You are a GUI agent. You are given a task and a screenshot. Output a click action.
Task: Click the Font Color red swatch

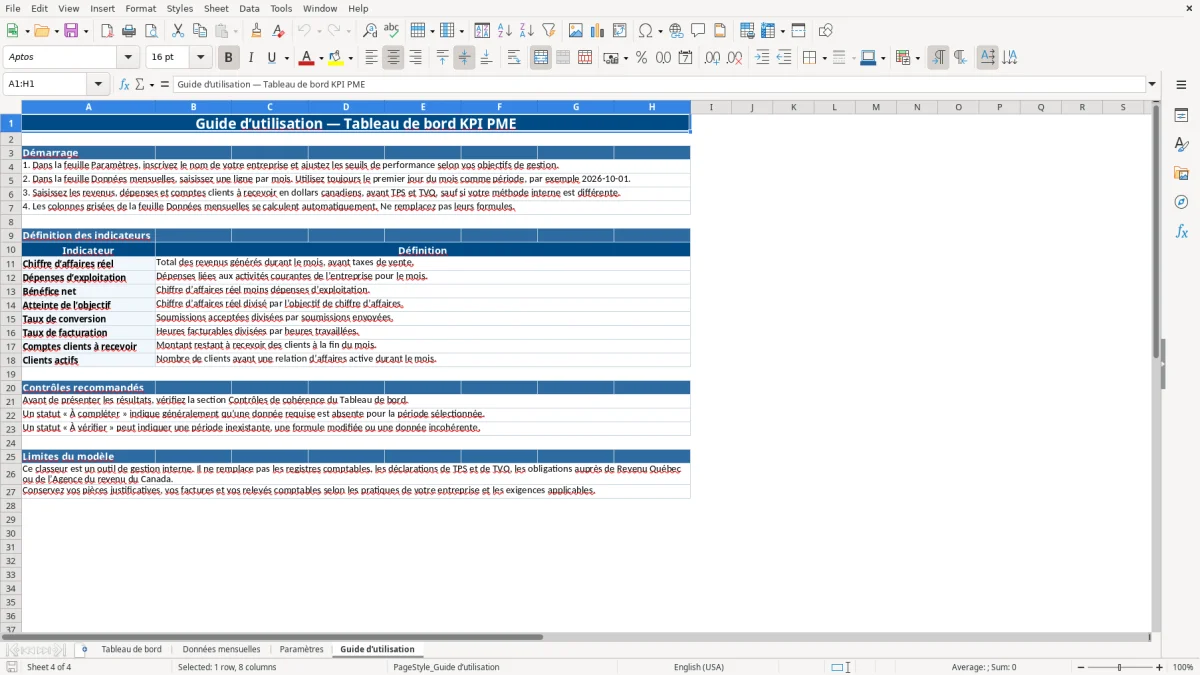coord(307,58)
